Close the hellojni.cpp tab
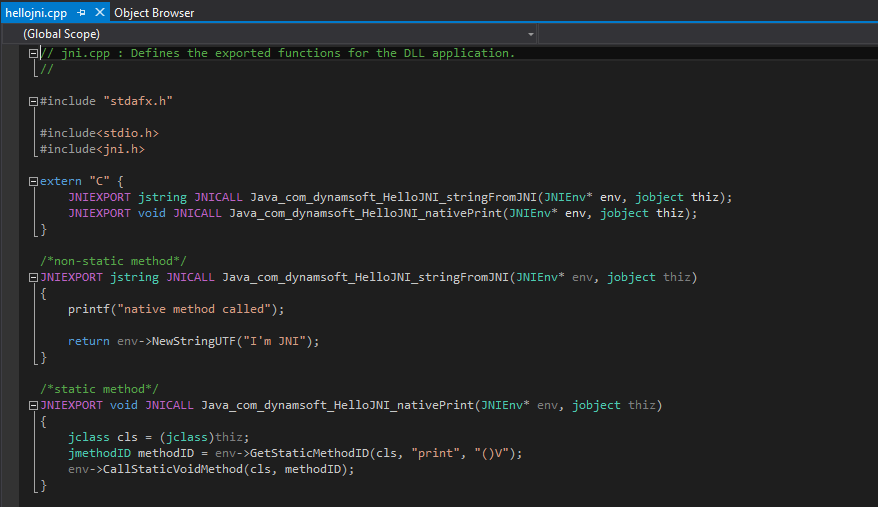This screenshot has height=507, width=878. pyautogui.click(x=99, y=13)
